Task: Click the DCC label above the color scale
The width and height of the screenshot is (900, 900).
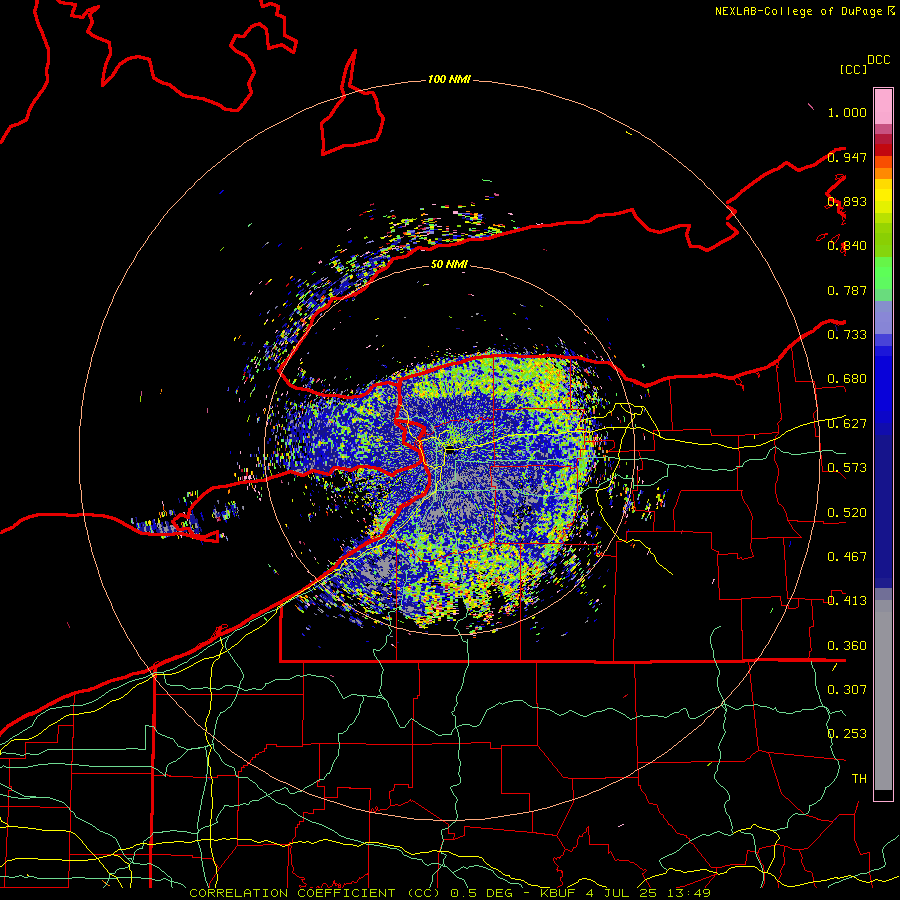Action: [878, 60]
